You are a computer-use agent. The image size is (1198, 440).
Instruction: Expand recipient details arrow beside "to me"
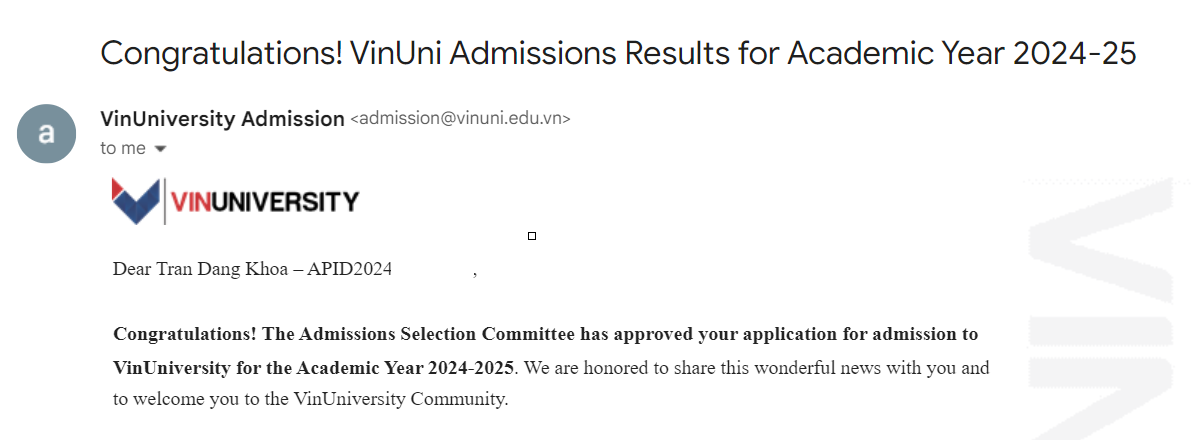click(x=160, y=149)
